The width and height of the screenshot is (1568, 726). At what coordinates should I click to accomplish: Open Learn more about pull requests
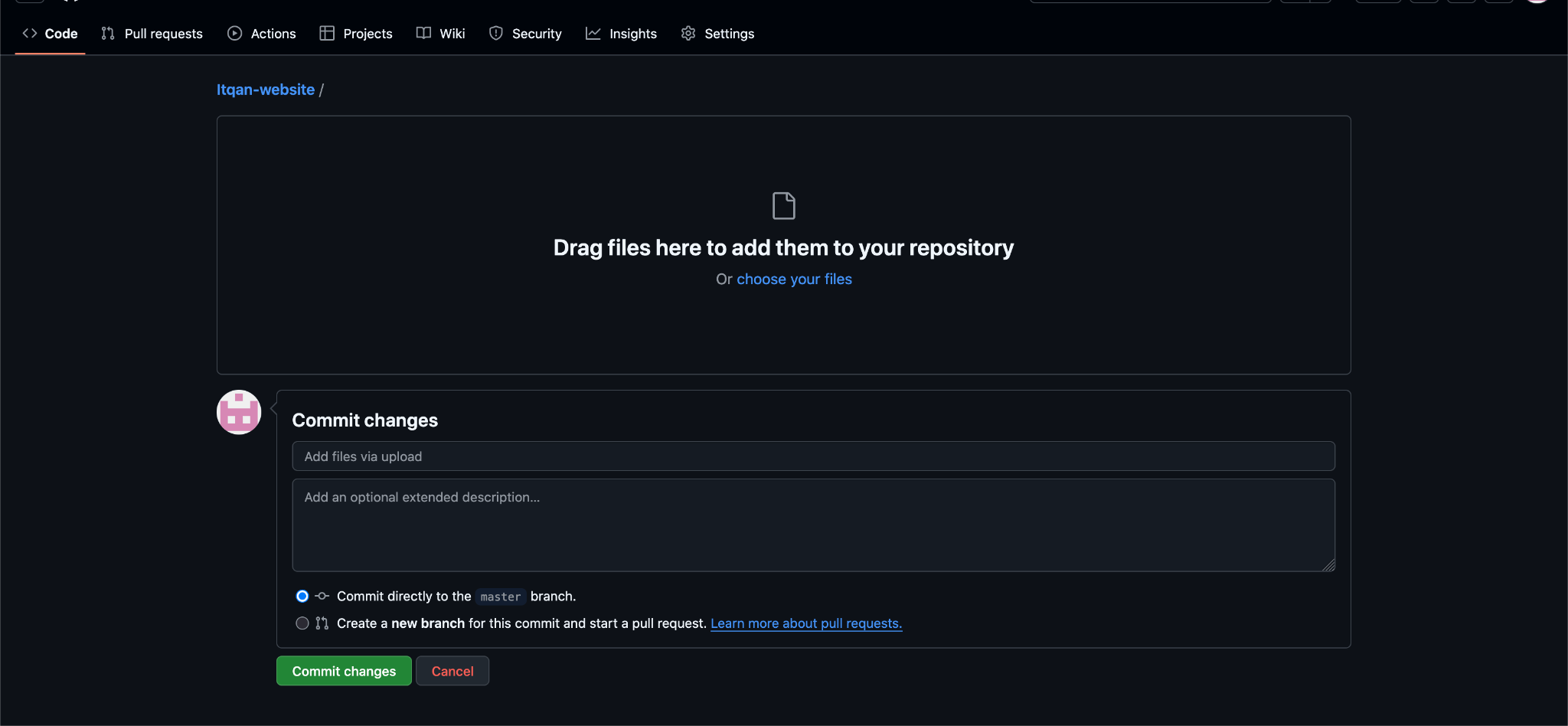(x=806, y=623)
